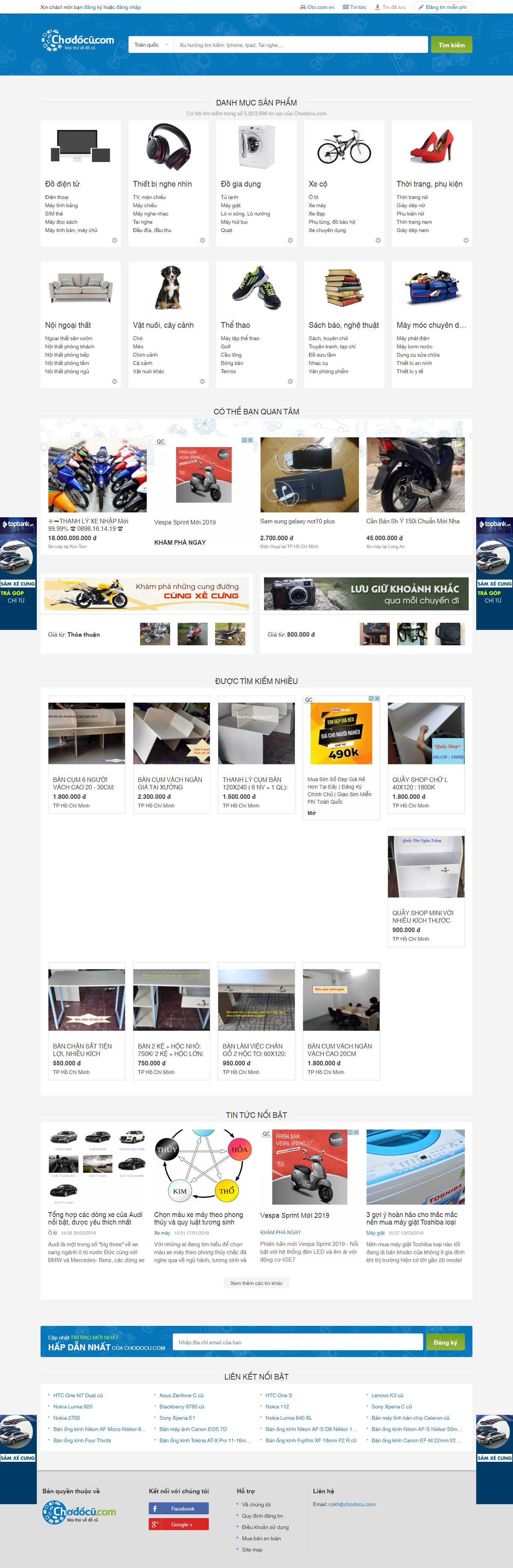This screenshot has height=1568, width=513.
Task: Click the Tìm kiếm search button
Action: point(451,45)
